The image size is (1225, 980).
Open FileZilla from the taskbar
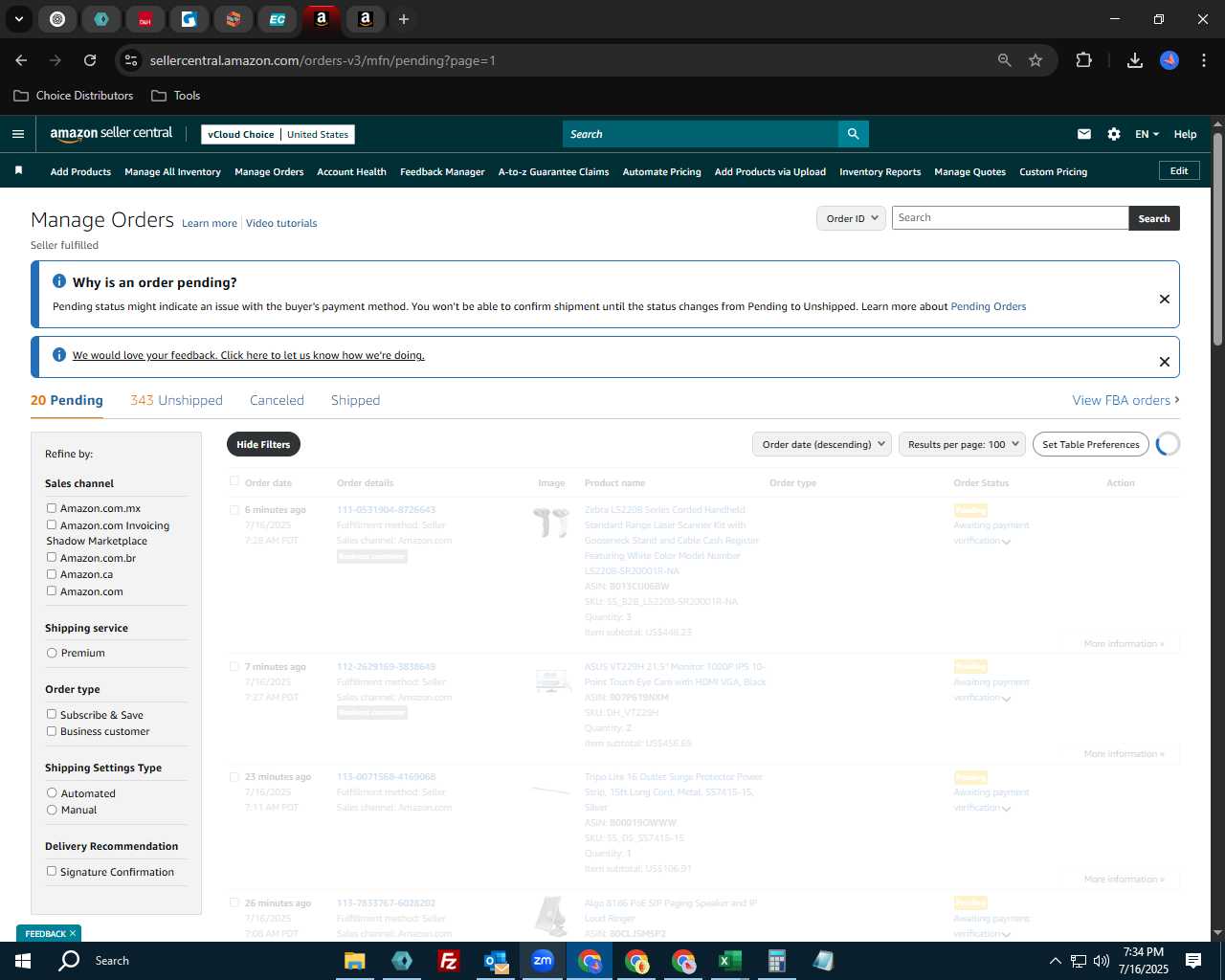tap(449, 961)
